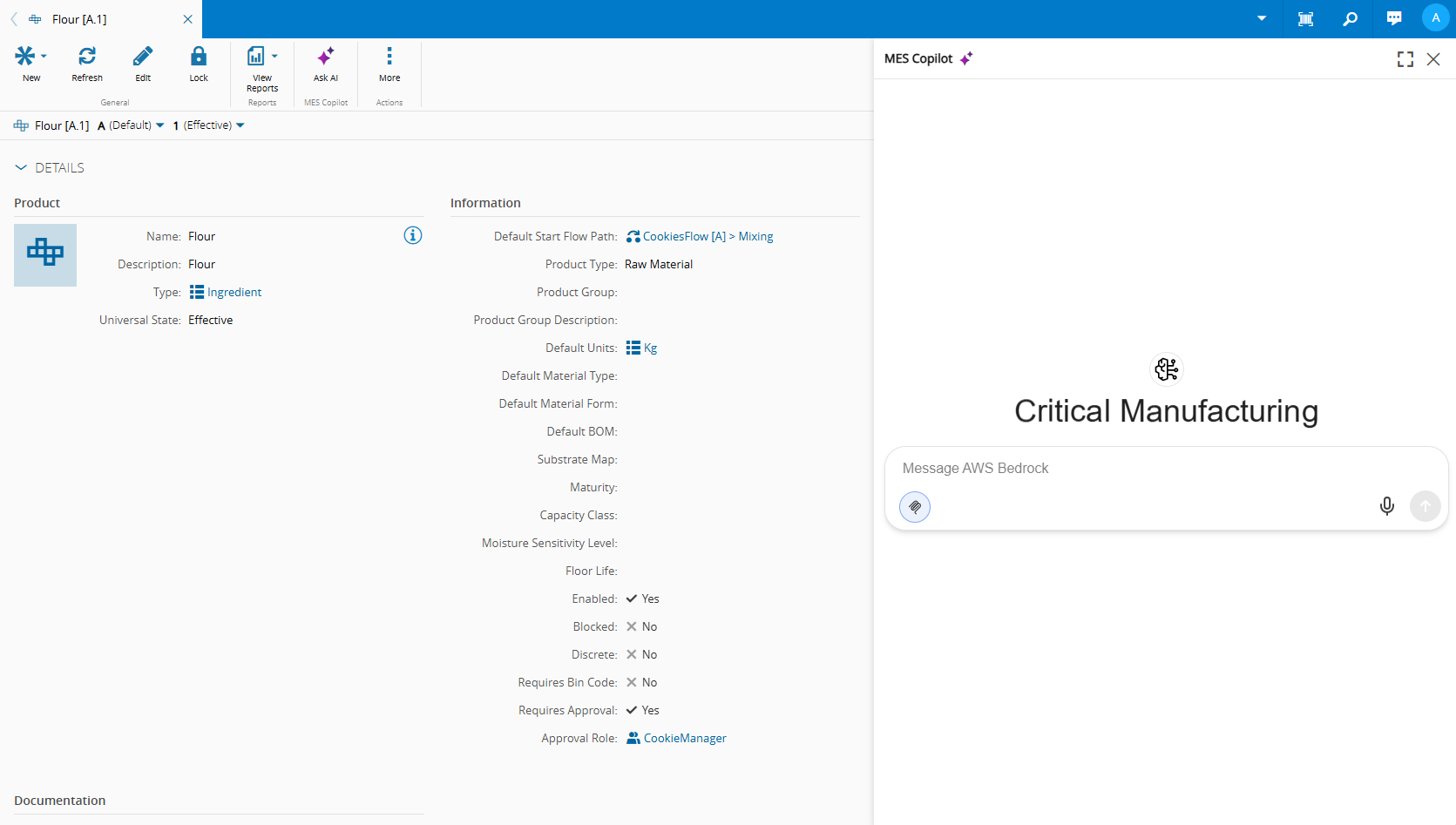Click the Refresh toolbar icon
1456x825 pixels.
point(87,57)
